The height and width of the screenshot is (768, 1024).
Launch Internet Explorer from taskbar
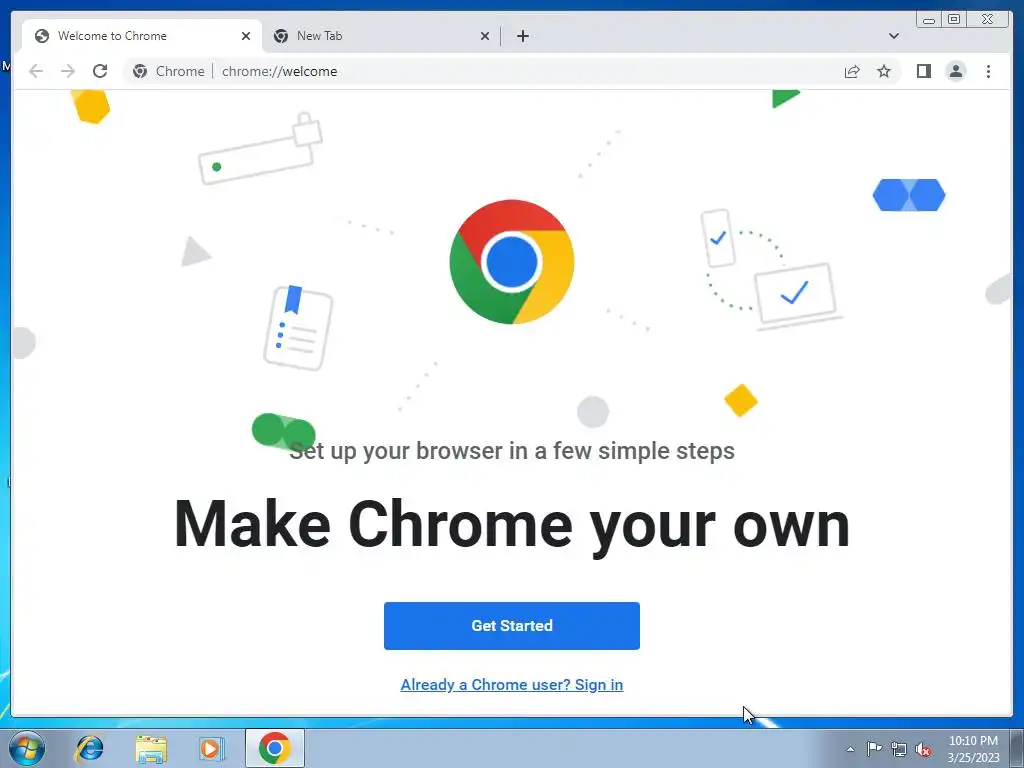[89, 748]
